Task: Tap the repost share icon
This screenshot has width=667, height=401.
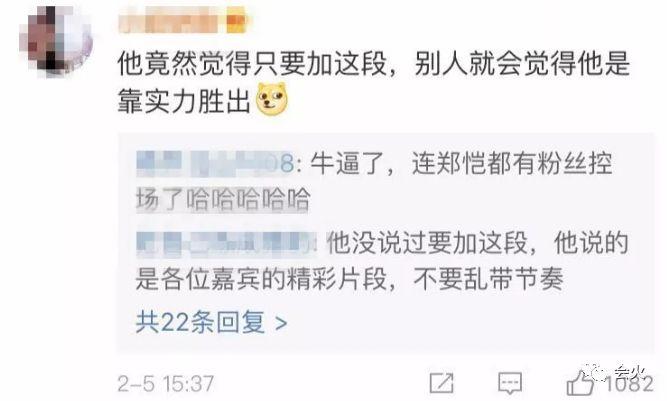Action: point(441,383)
